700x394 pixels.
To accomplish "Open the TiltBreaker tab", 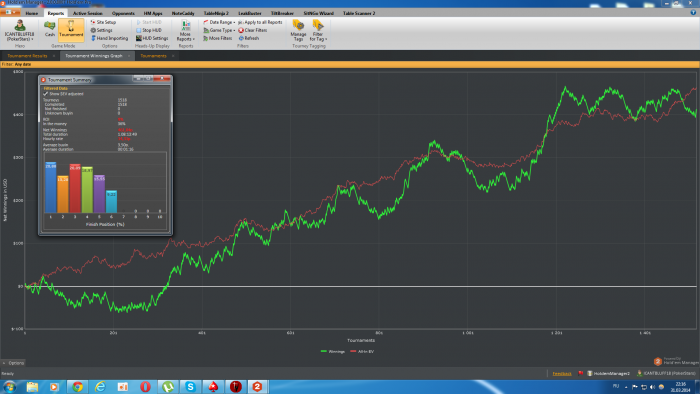I will coord(282,13).
